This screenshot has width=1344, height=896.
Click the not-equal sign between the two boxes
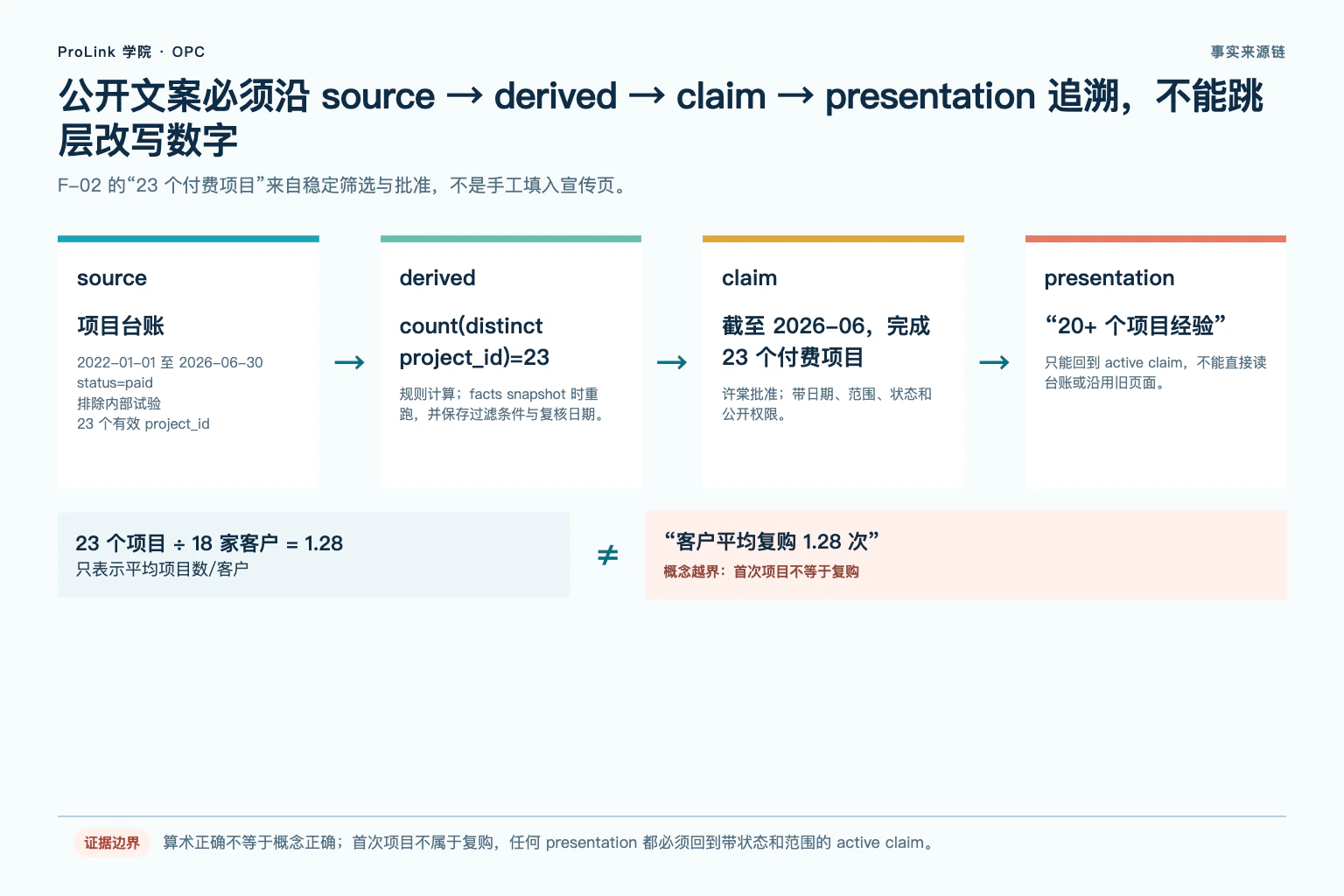(x=607, y=555)
